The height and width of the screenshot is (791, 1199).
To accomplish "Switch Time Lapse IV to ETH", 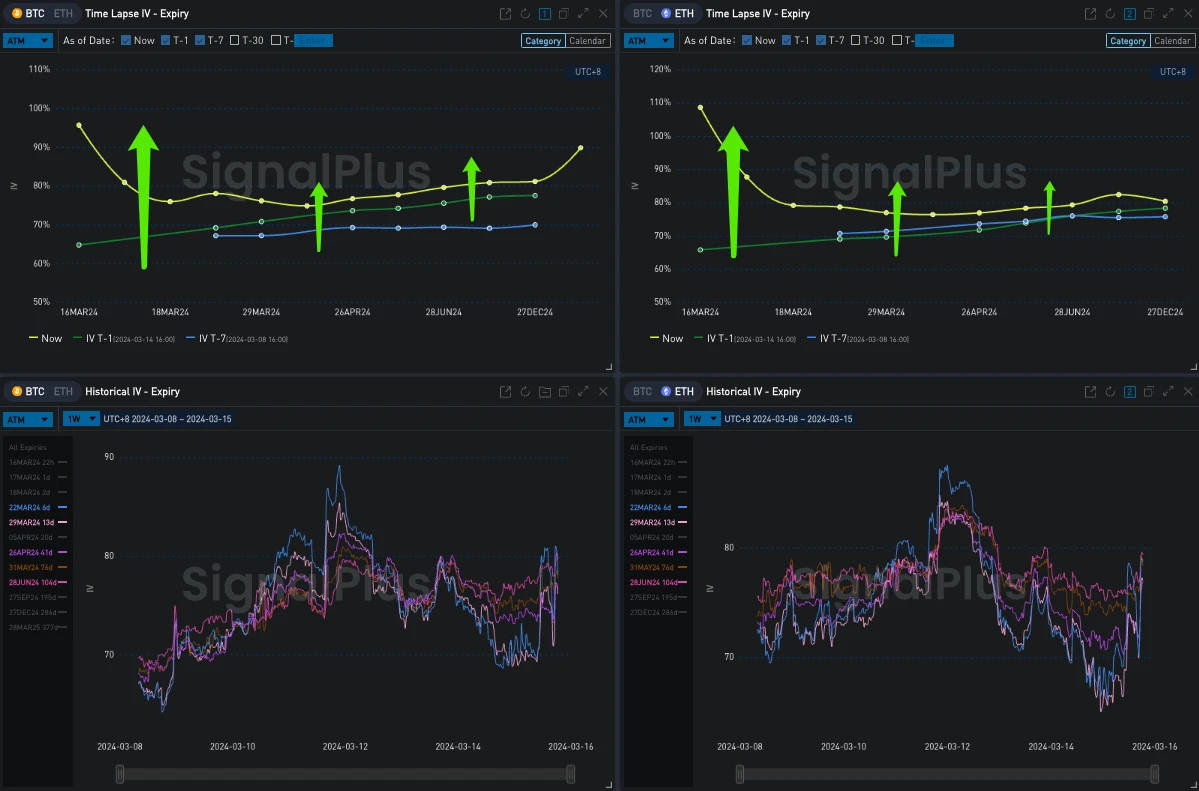I will [x=61, y=13].
